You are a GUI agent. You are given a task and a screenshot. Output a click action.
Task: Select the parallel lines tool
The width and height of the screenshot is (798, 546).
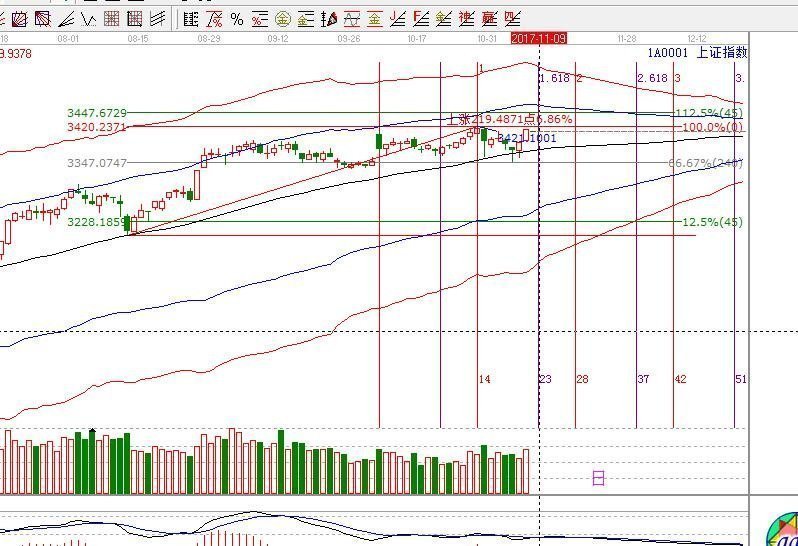click(158, 20)
